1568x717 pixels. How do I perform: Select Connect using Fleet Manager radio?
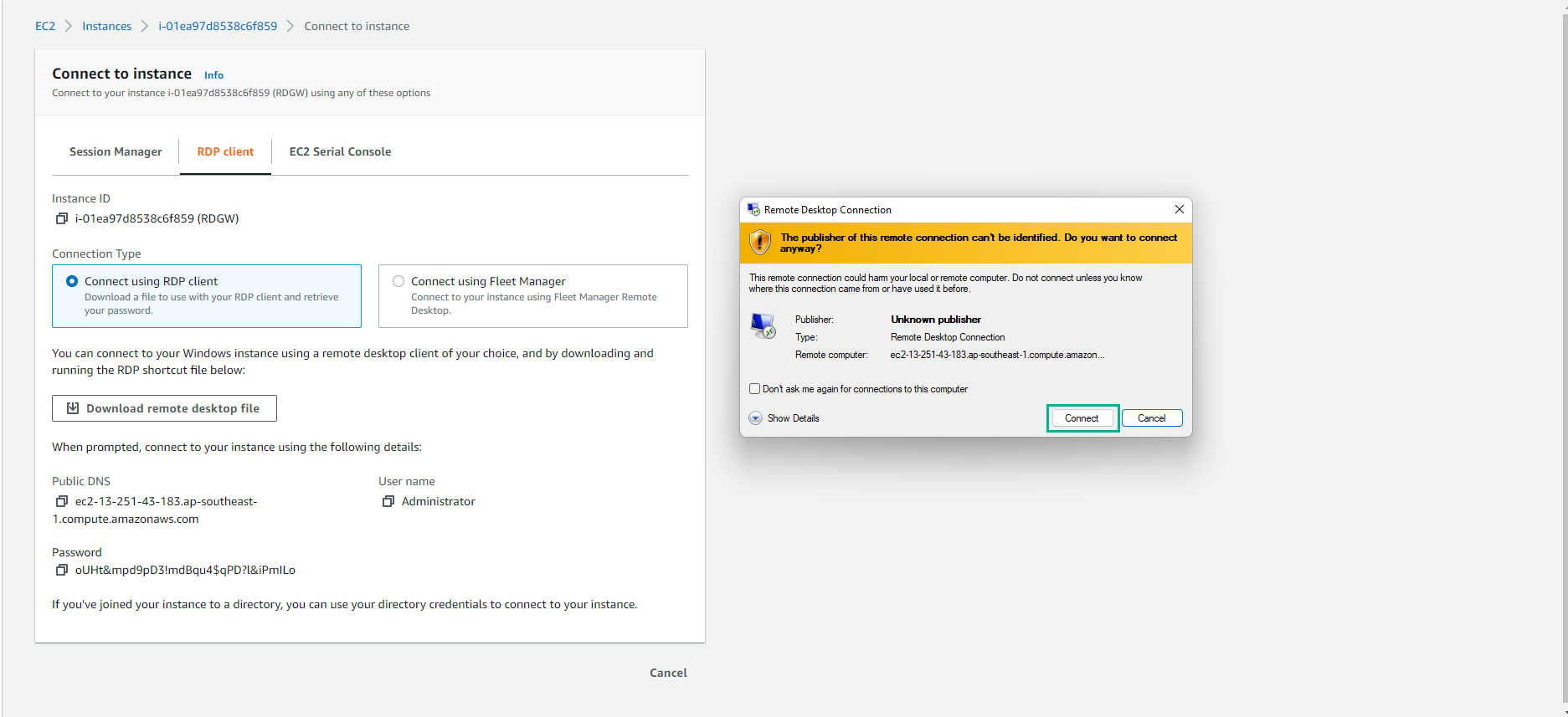pos(398,281)
